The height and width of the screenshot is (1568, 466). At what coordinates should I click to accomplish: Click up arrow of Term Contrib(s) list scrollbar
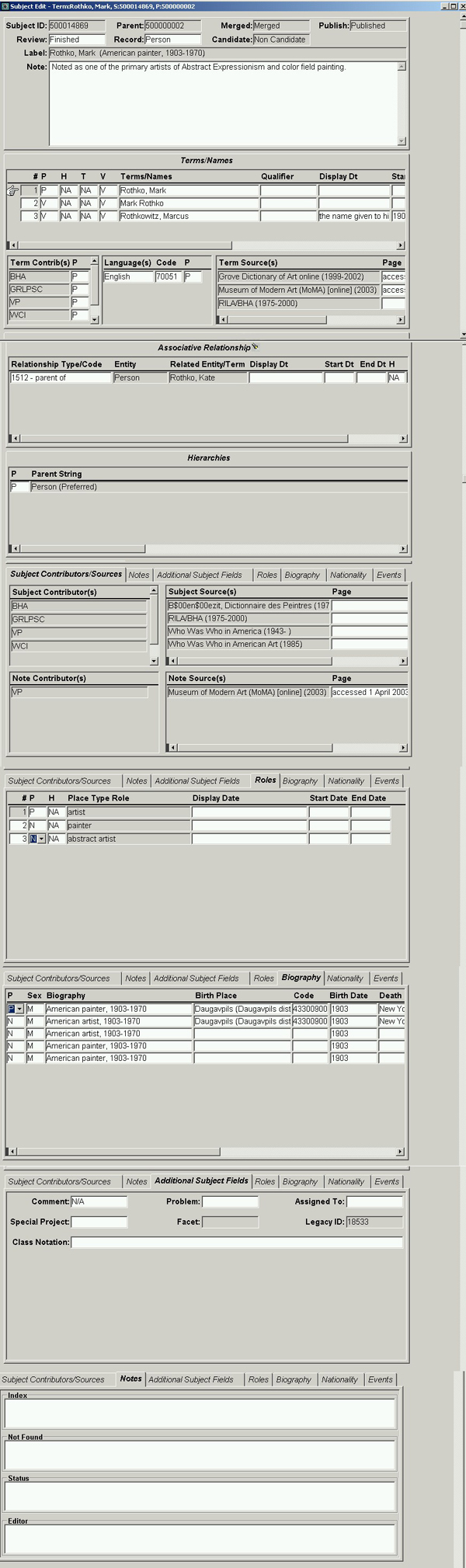point(95,262)
